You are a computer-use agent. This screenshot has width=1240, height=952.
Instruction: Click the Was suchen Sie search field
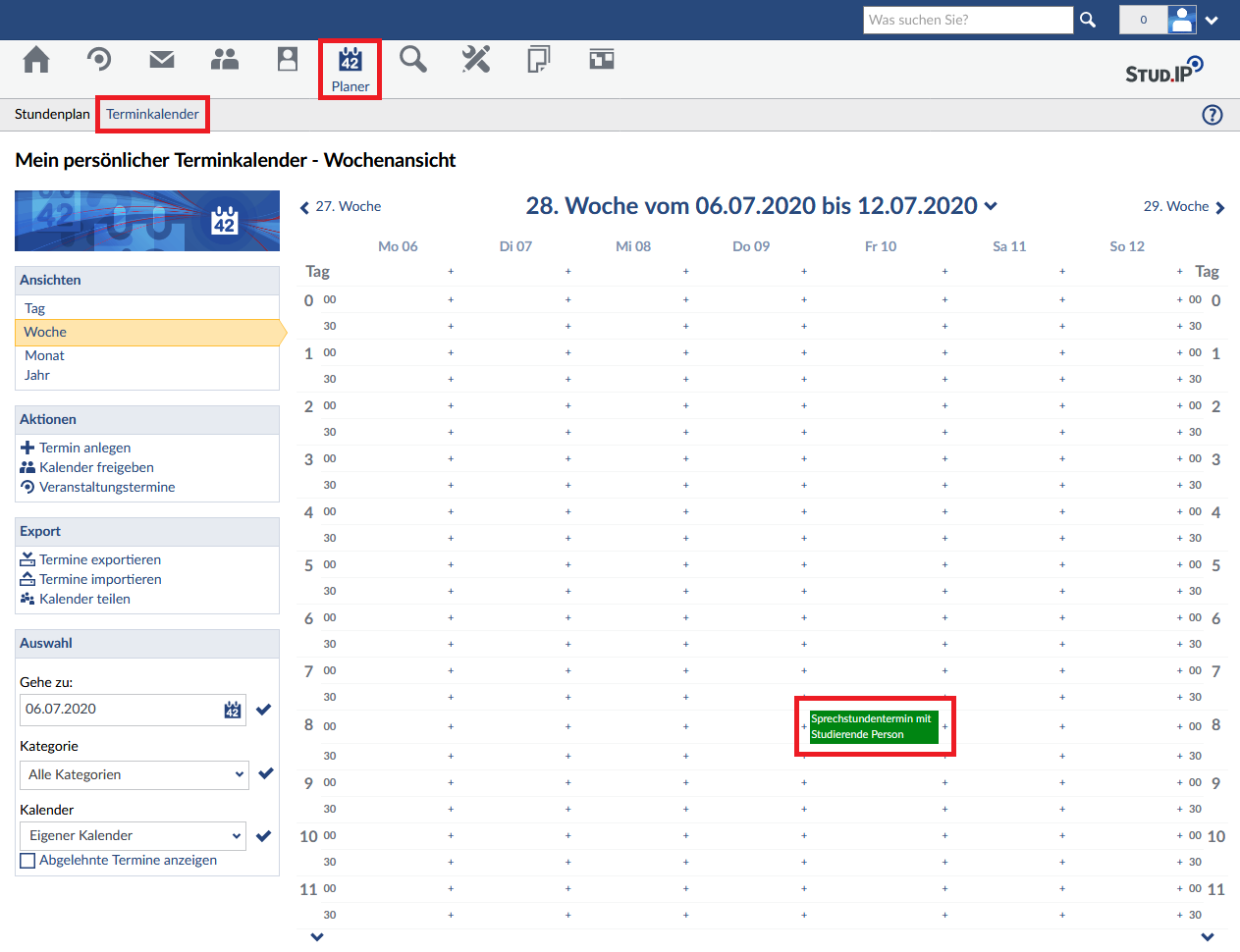(967, 20)
